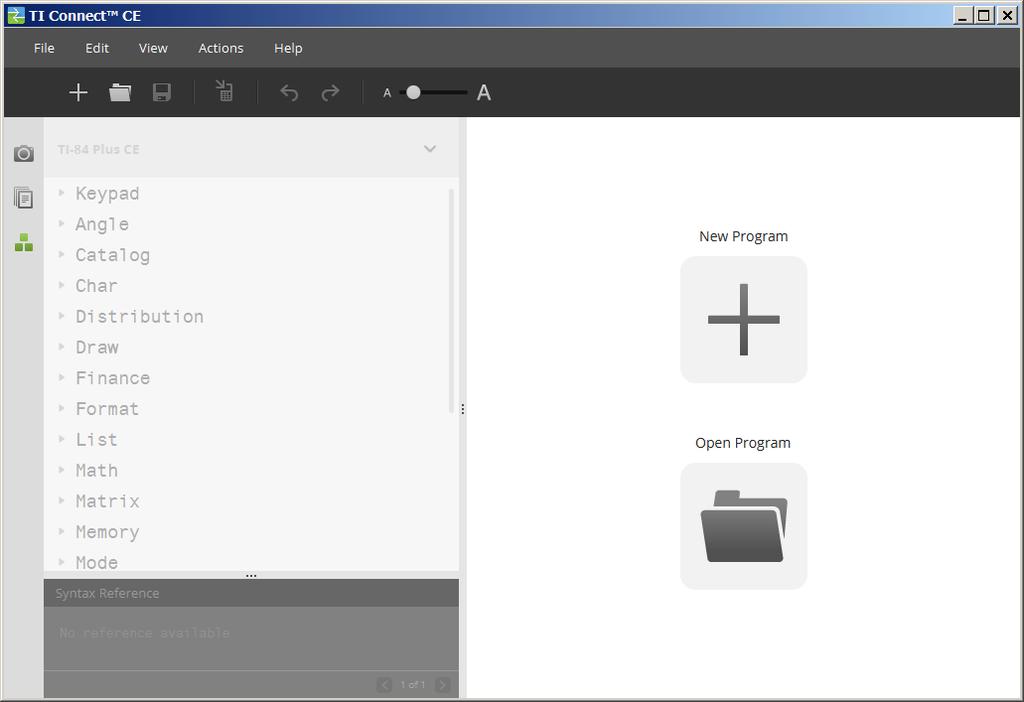Click the 'No reference available' text
Viewport: 1024px width, 702px height.
144,633
